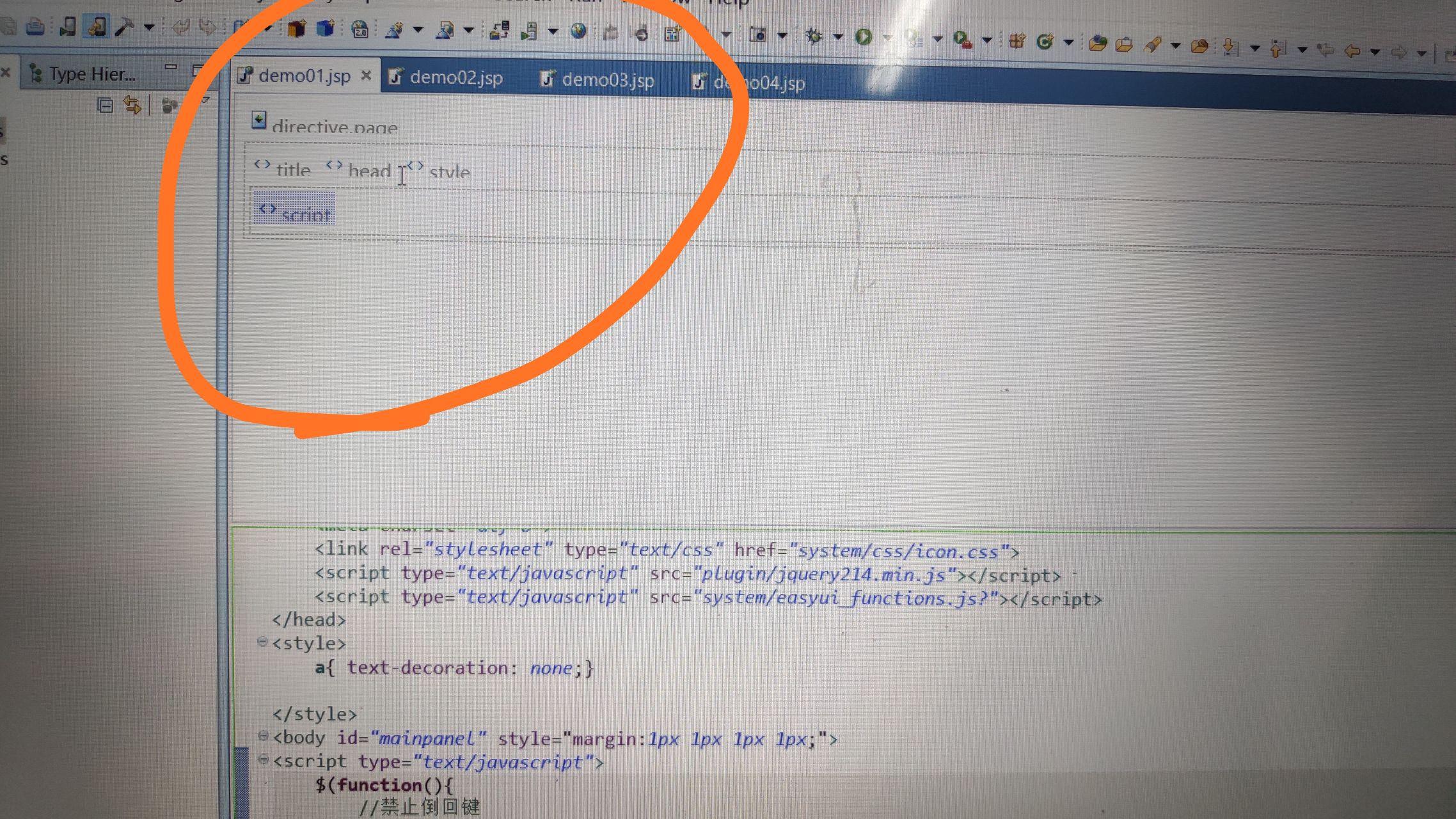The image size is (1456, 819).
Task: Open the Debug dropdown arrow
Action: pyautogui.click(x=837, y=36)
